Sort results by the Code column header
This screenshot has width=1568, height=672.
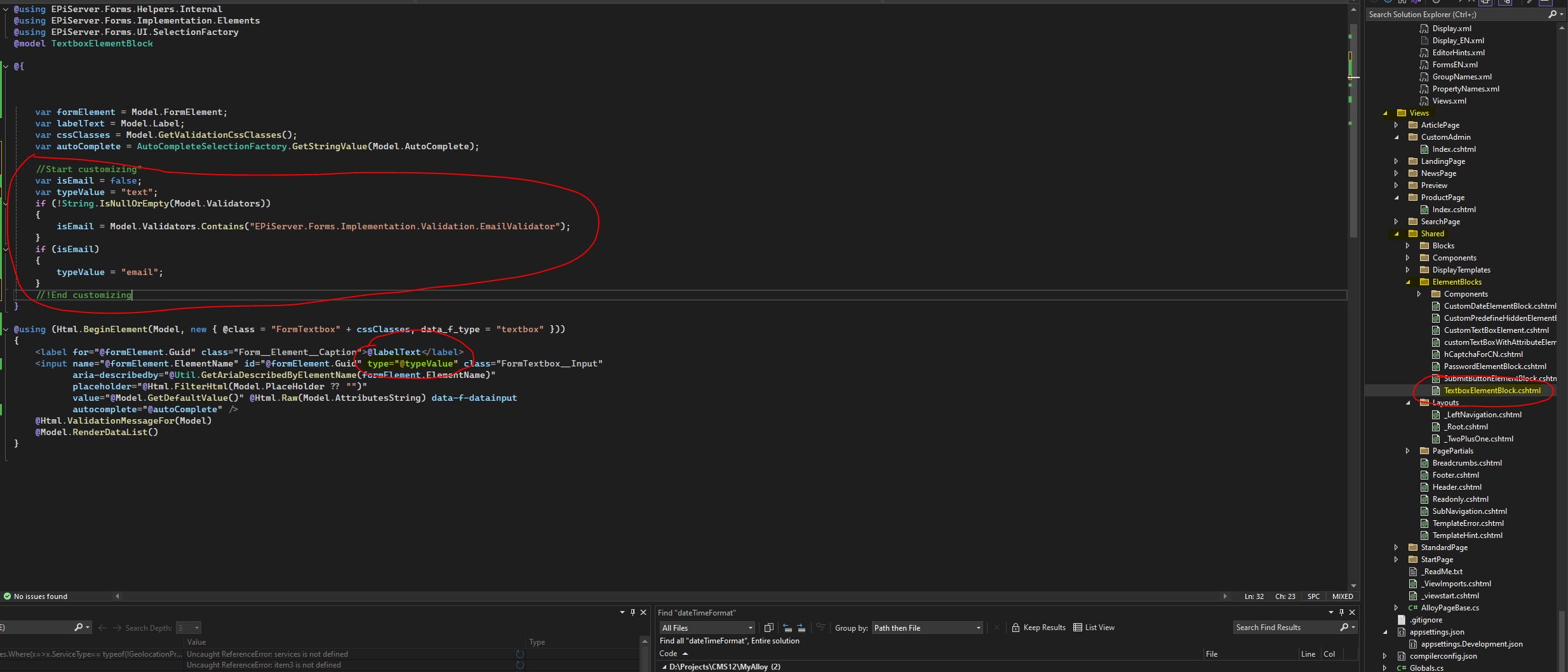[668, 654]
